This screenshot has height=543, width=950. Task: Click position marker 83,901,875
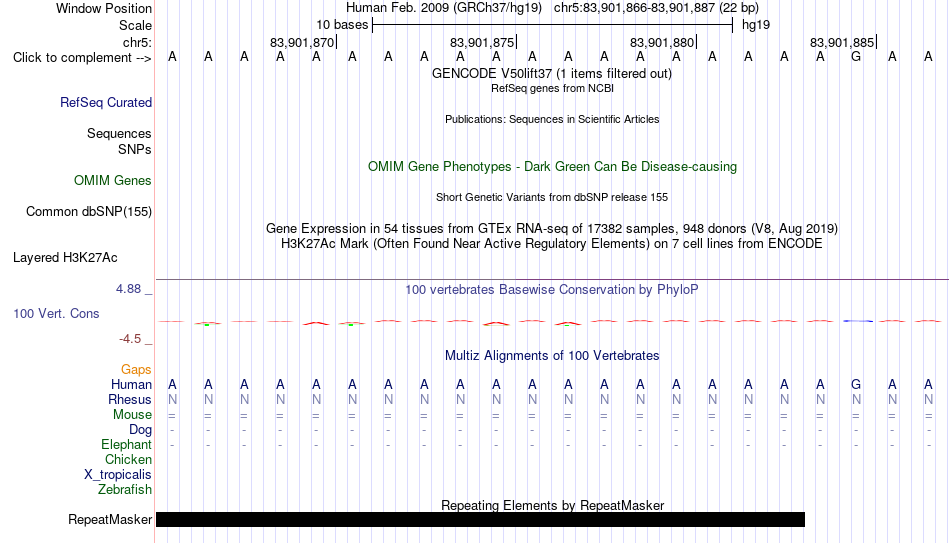(483, 42)
